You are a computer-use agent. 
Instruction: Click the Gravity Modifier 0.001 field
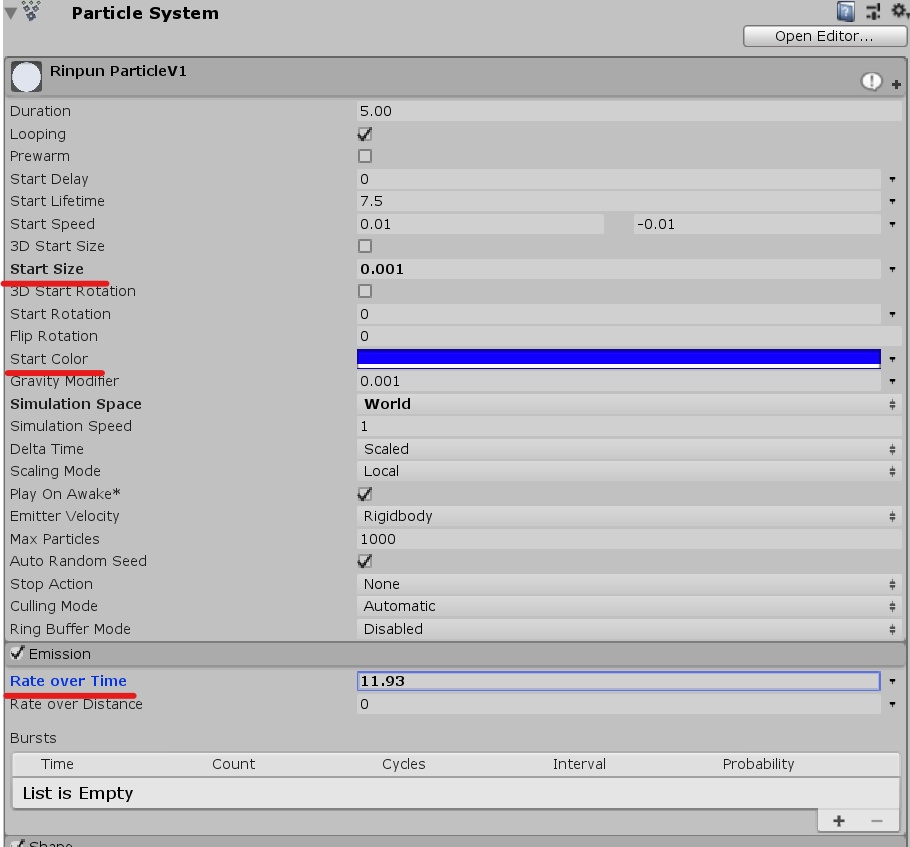pyautogui.click(x=619, y=381)
